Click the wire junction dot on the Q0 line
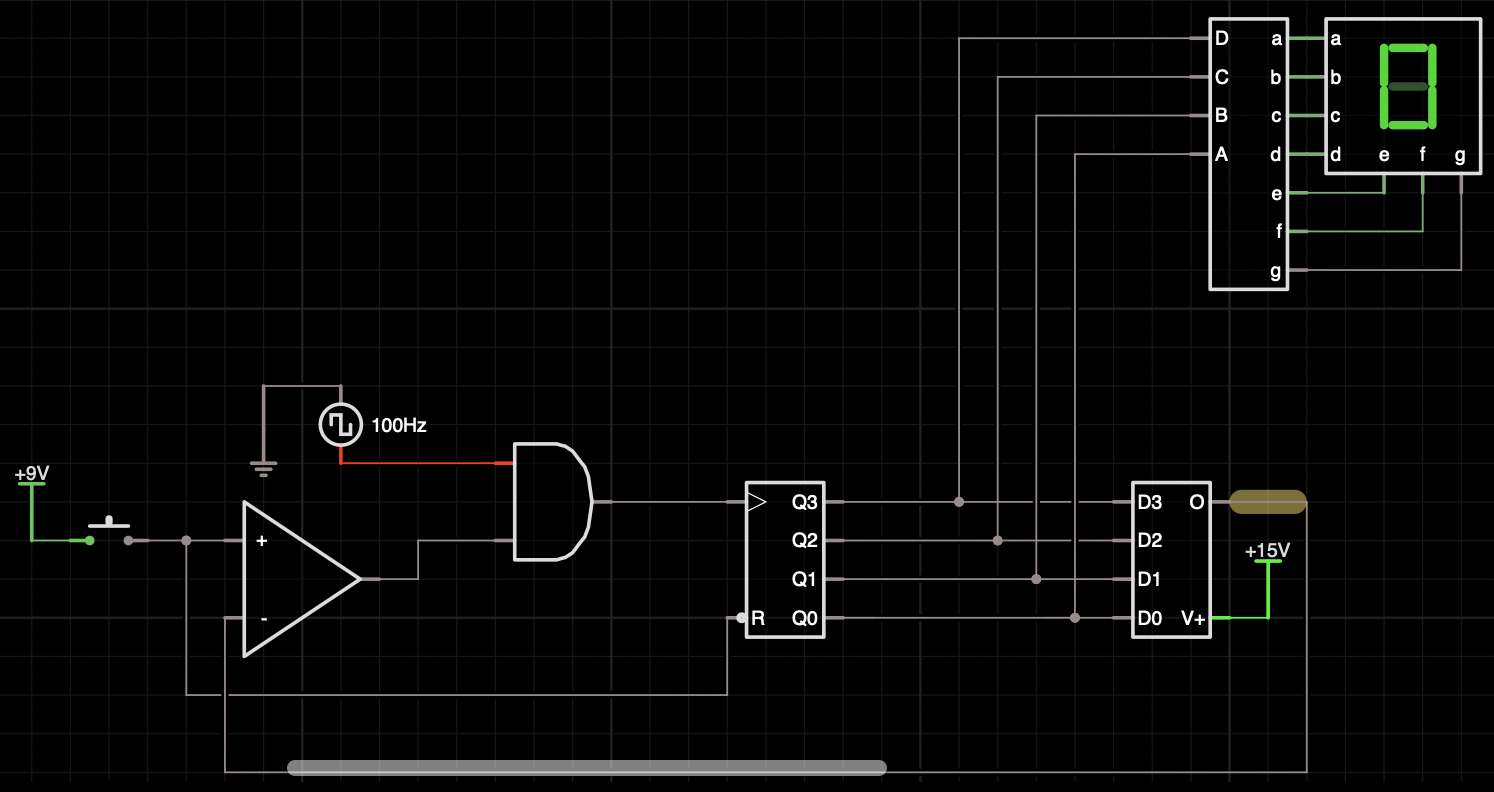 click(1074, 618)
